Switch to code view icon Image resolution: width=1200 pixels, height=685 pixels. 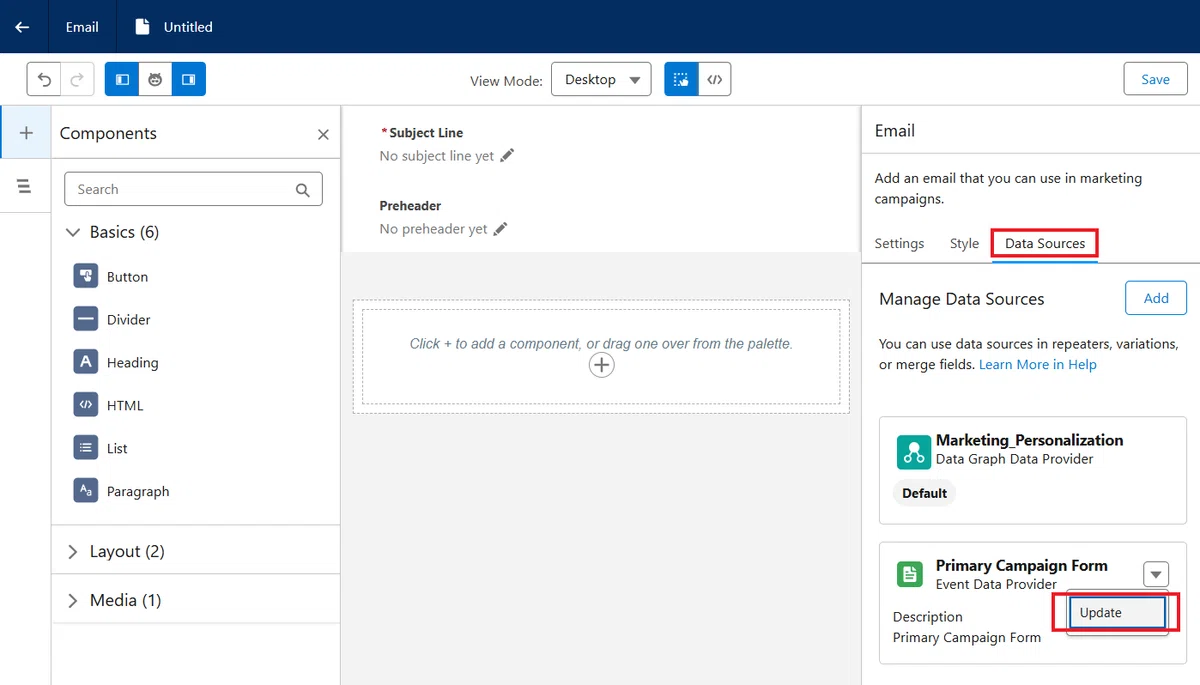(714, 79)
